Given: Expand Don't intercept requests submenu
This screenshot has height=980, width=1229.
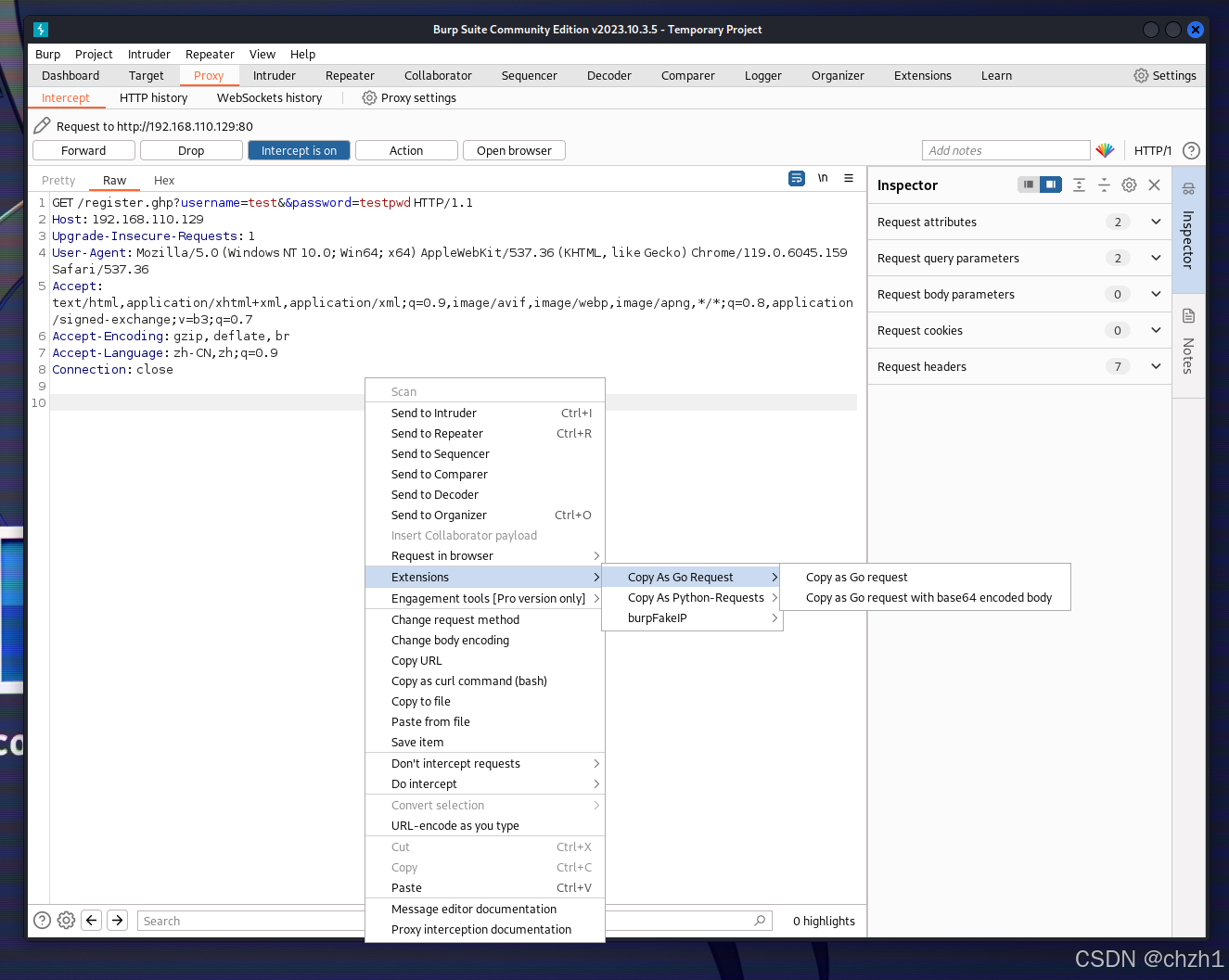Looking at the screenshot, I should pyautogui.click(x=485, y=764).
